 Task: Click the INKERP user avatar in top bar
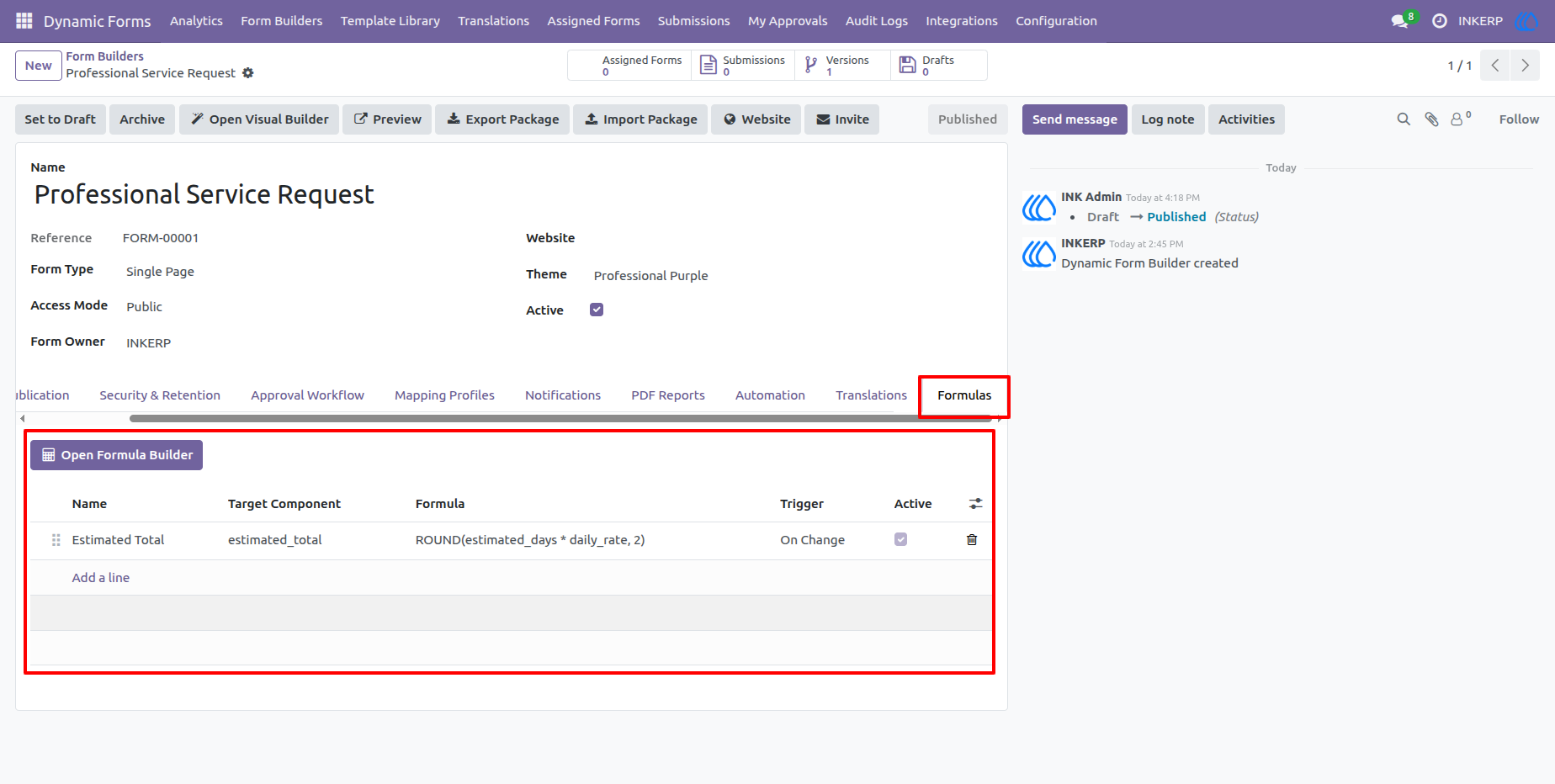(1526, 20)
